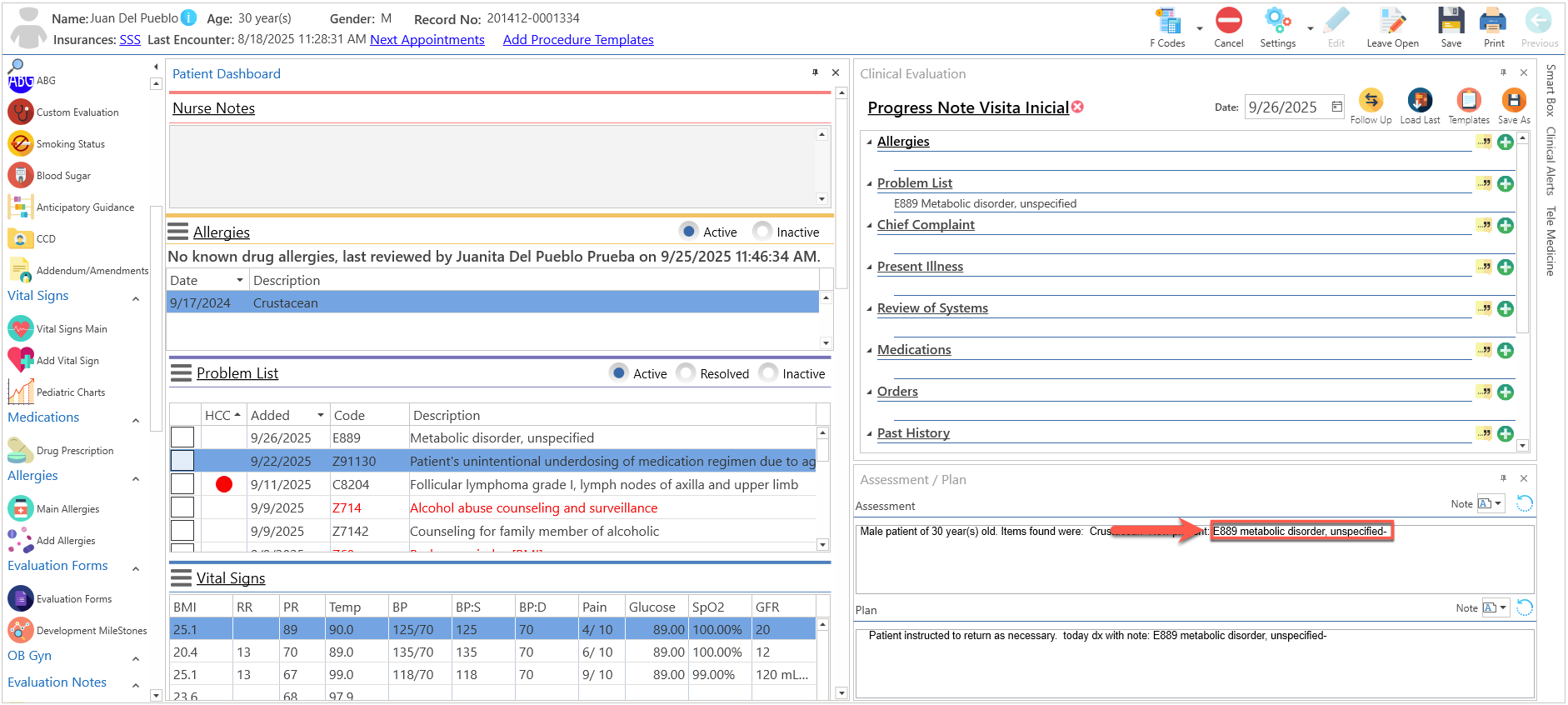Select Resolved radio in Problem List
The height and width of the screenshot is (705, 1568).
[686, 372]
